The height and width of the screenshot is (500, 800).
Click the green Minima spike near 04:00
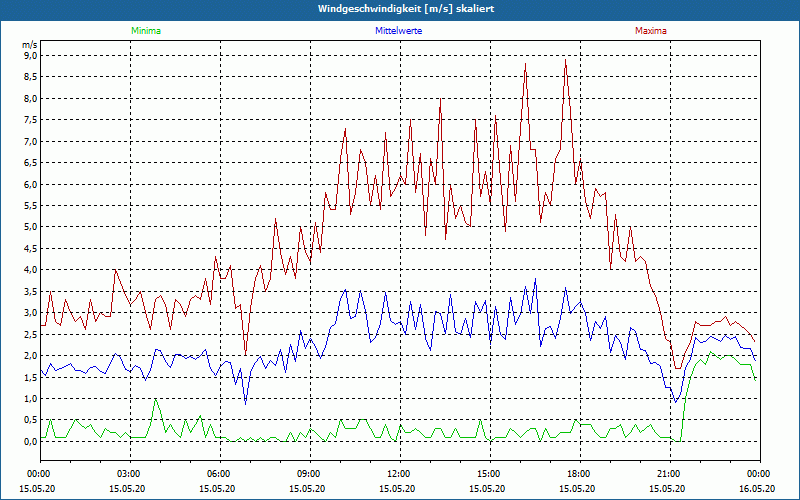(156, 401)
